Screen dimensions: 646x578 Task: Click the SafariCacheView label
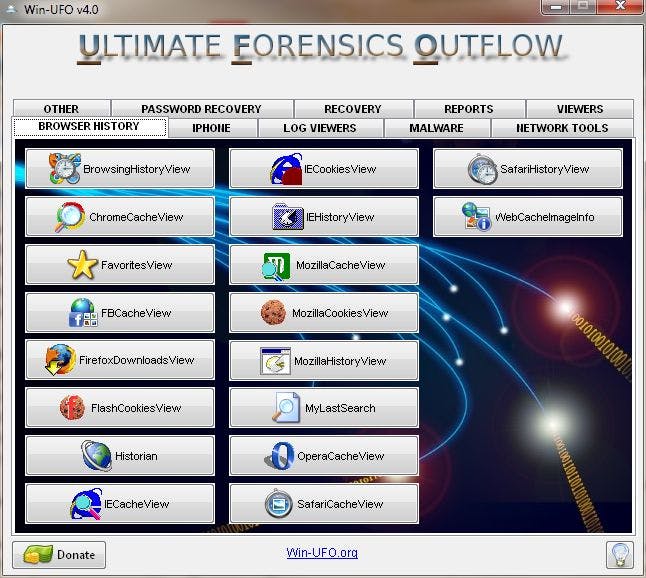point(340,504)
